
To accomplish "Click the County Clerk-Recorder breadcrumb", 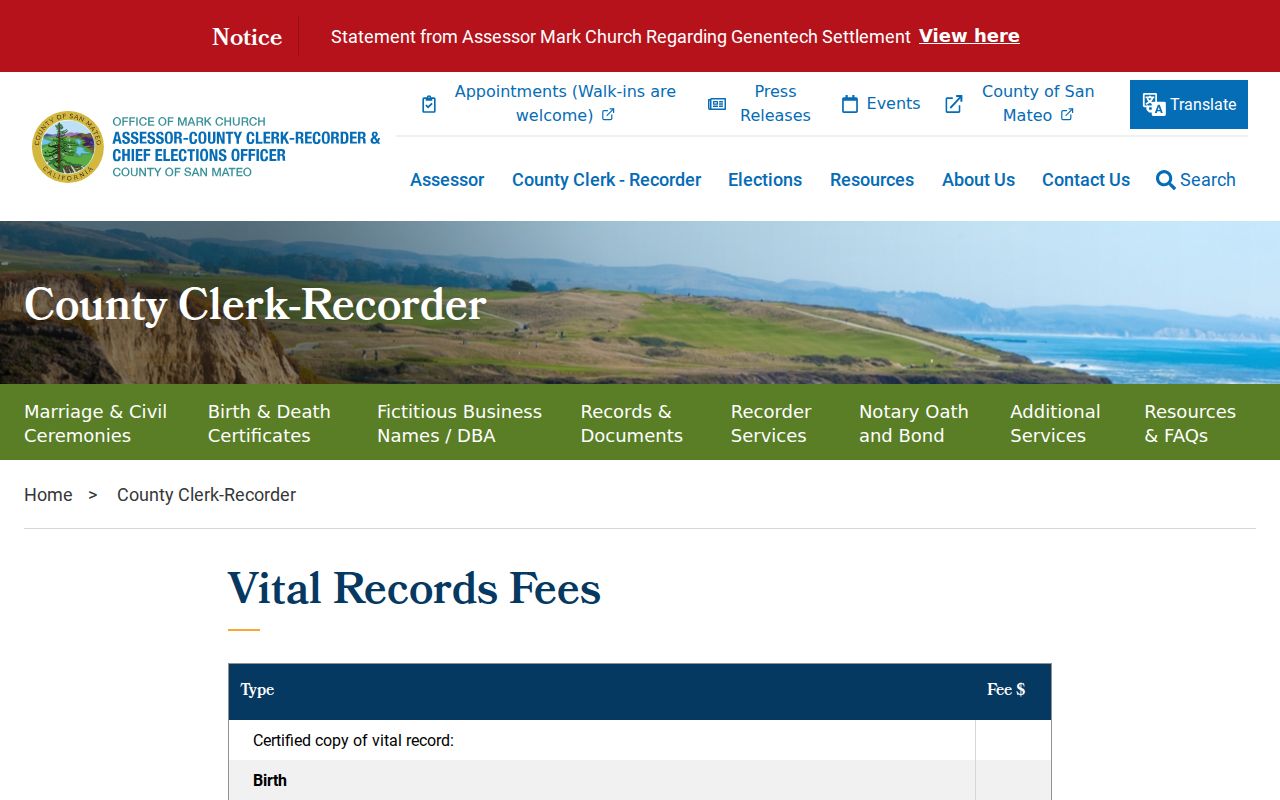I will (206, 495).
